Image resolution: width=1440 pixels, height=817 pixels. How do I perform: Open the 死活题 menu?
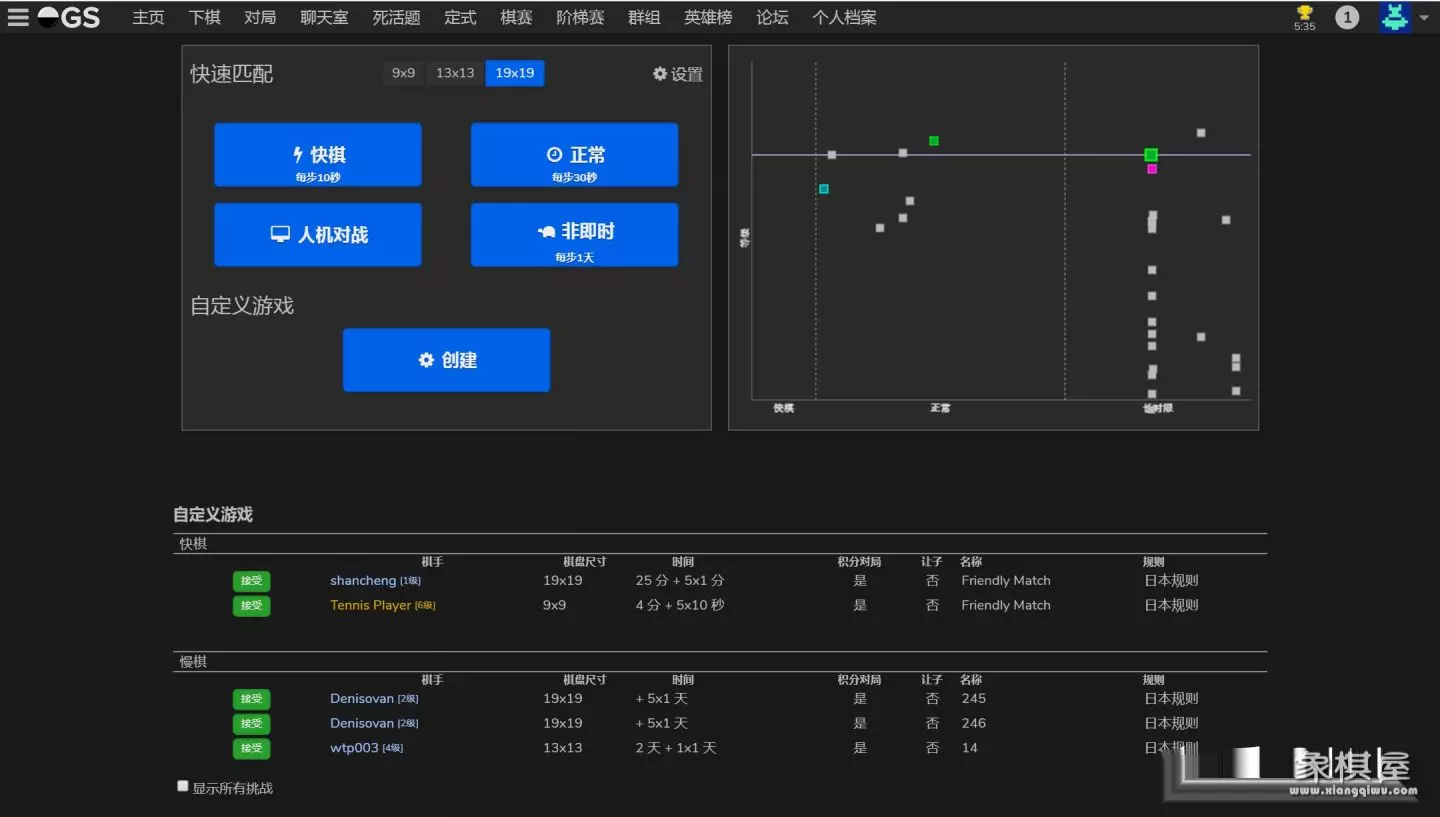(x=396, y=17)
